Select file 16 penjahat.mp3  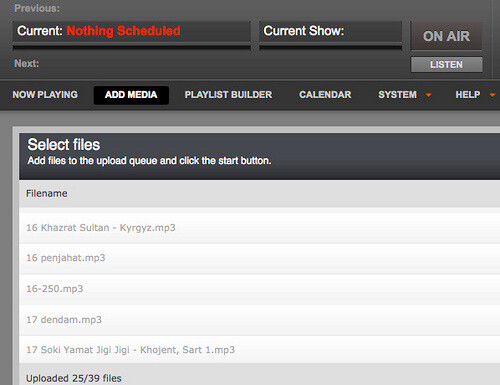pos(259,258)
